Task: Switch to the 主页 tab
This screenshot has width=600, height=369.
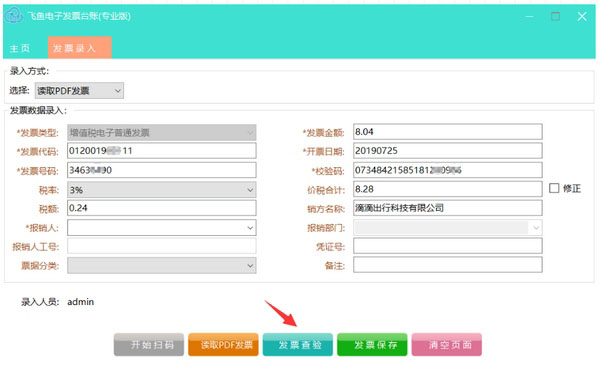Action: 20,48
